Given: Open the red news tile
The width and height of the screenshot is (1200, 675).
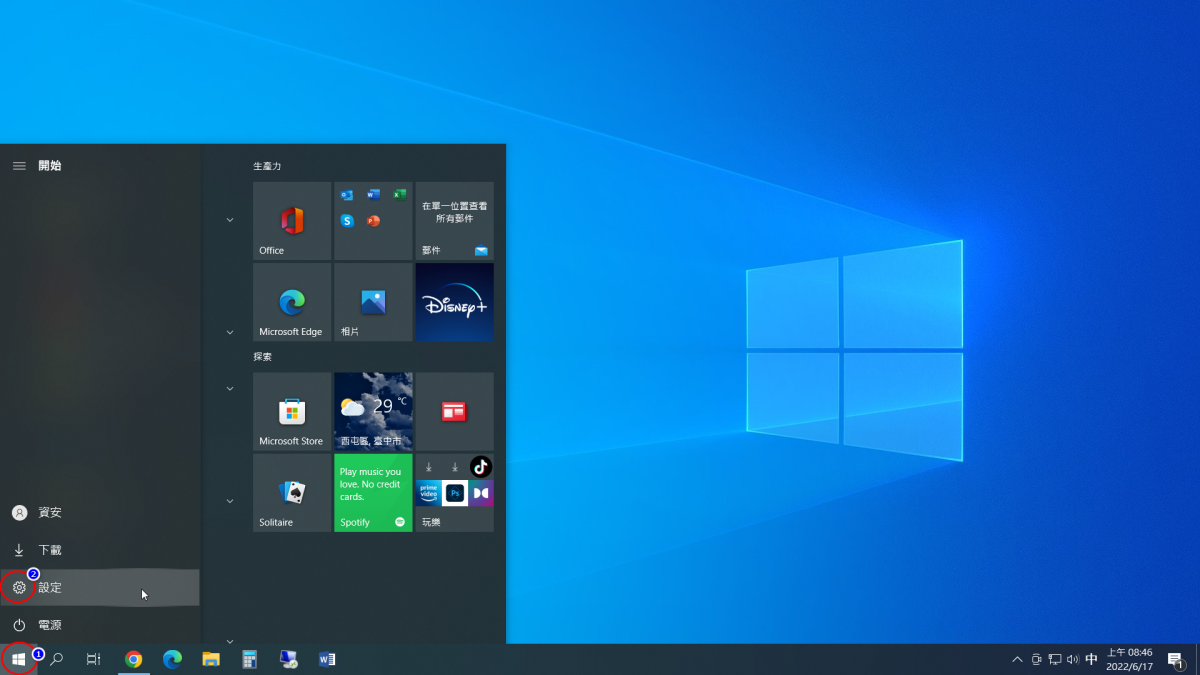Looking at the screenshot, I should (454, 411).
